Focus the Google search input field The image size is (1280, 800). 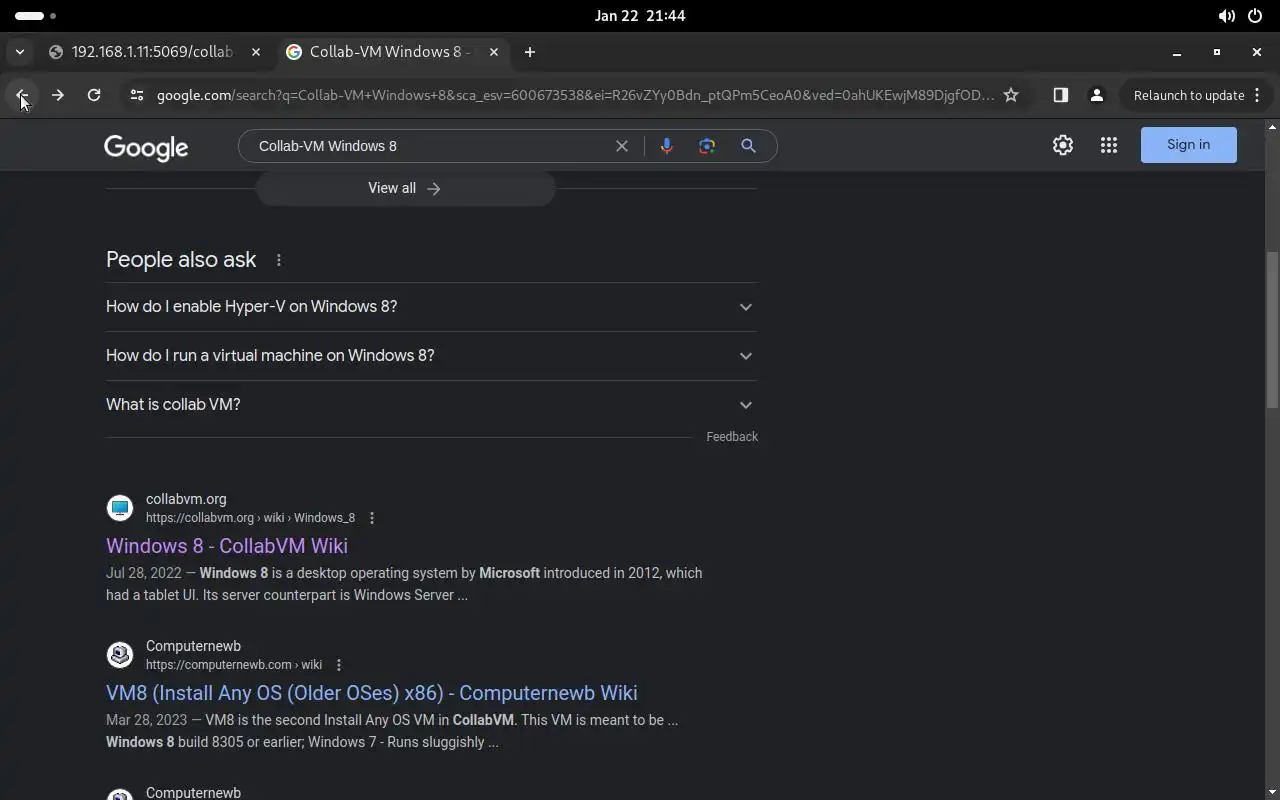(430, 146)
